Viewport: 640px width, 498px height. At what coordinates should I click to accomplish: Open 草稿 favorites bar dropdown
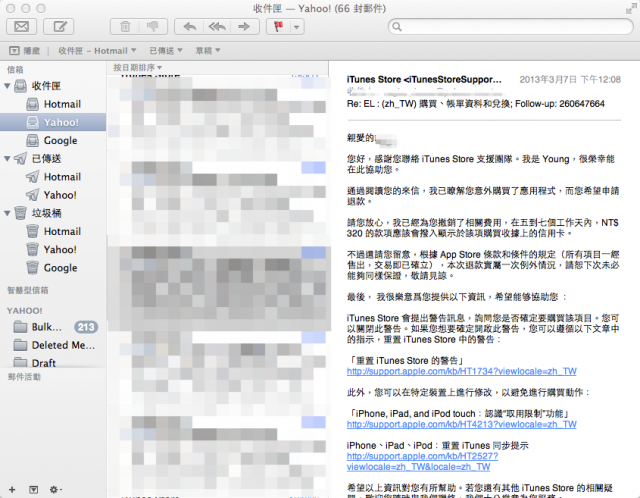tap(208, 51)
